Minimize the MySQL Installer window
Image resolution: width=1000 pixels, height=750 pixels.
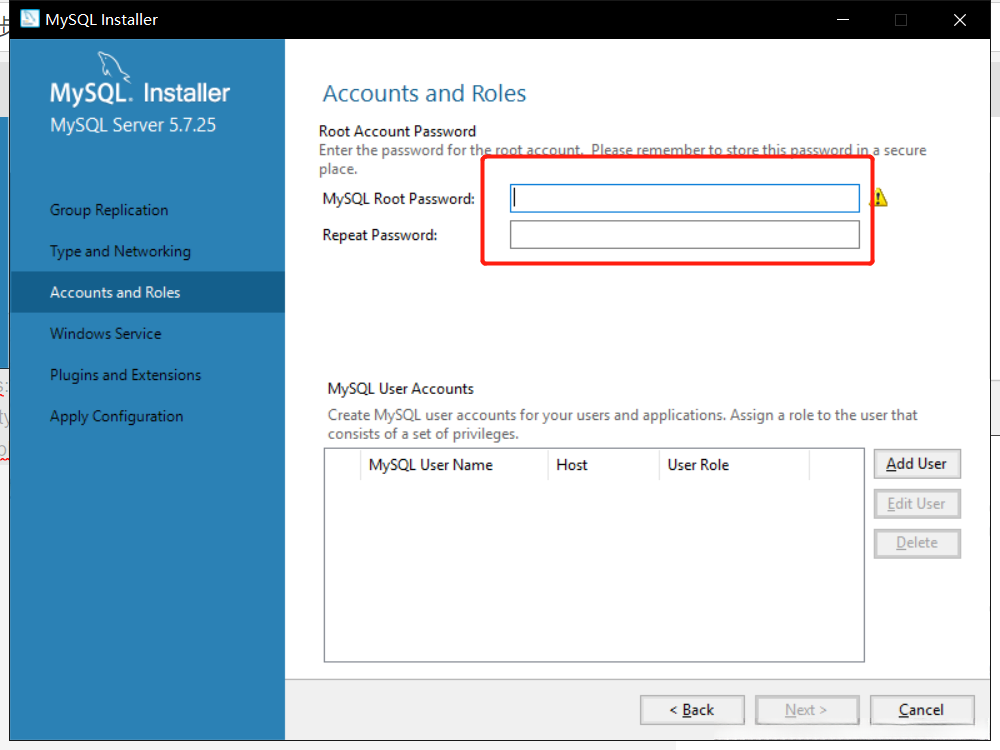(x=843, y=20)
